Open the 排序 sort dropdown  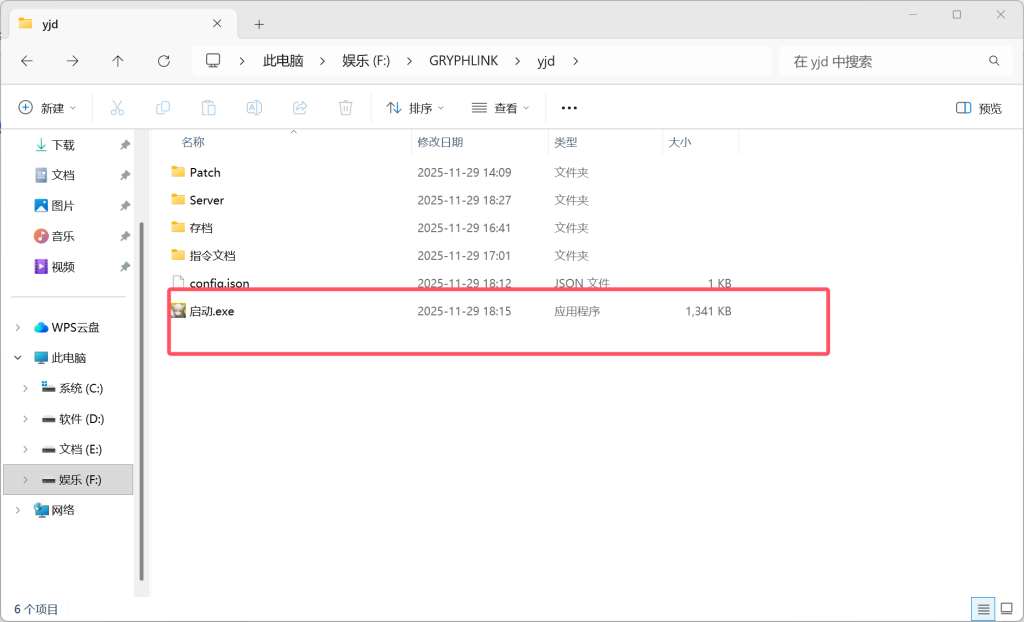(414, 107)
